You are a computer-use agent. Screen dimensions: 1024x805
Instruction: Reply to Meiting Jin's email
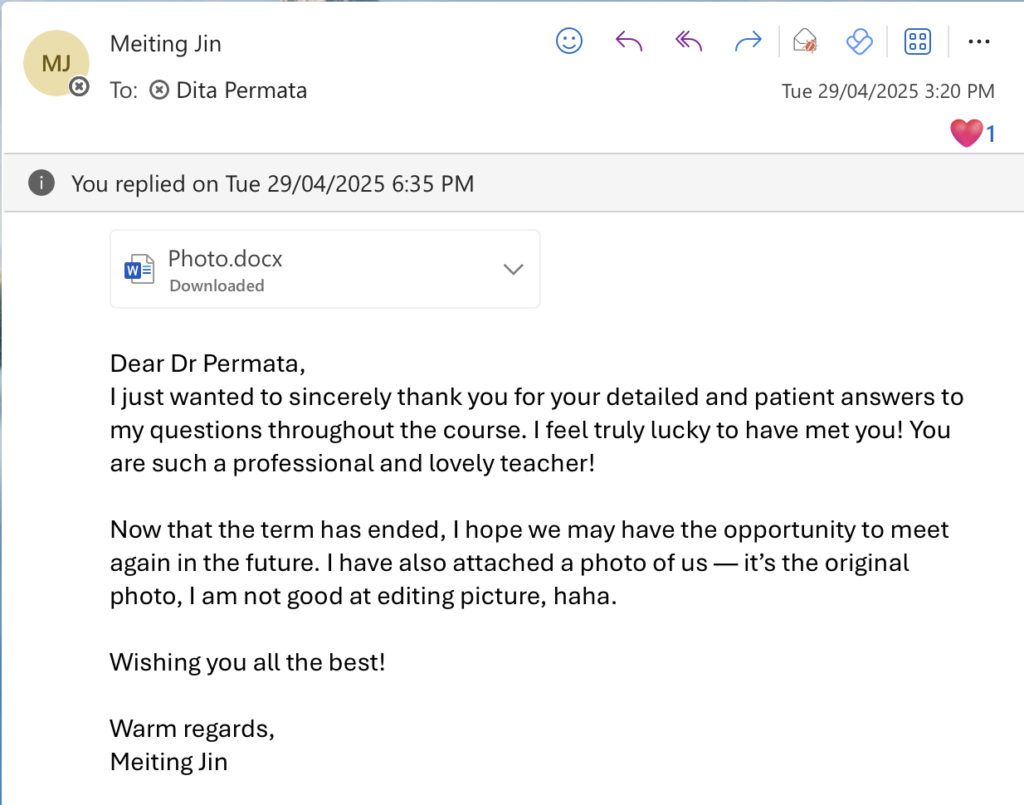click(x=629, y=41)
